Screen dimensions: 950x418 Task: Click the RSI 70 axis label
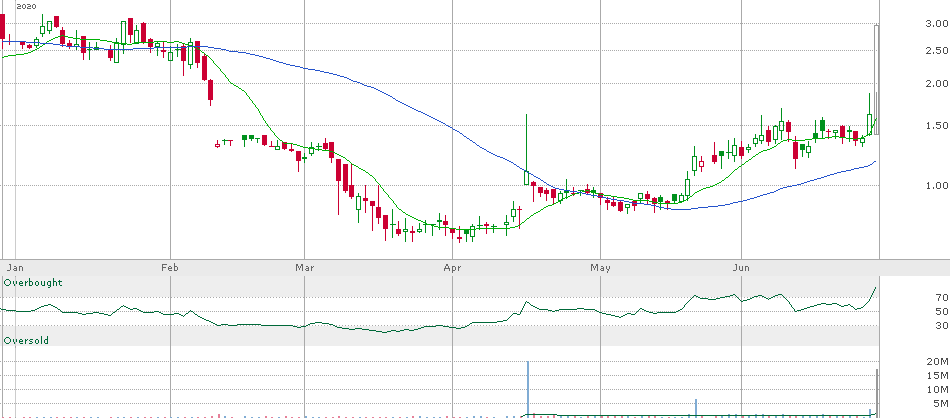pos(941,297)
